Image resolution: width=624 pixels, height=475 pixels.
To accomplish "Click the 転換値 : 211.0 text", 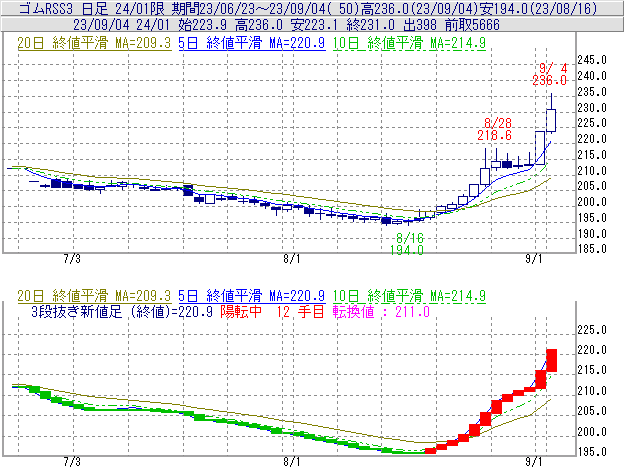I will tap(381, 311).
